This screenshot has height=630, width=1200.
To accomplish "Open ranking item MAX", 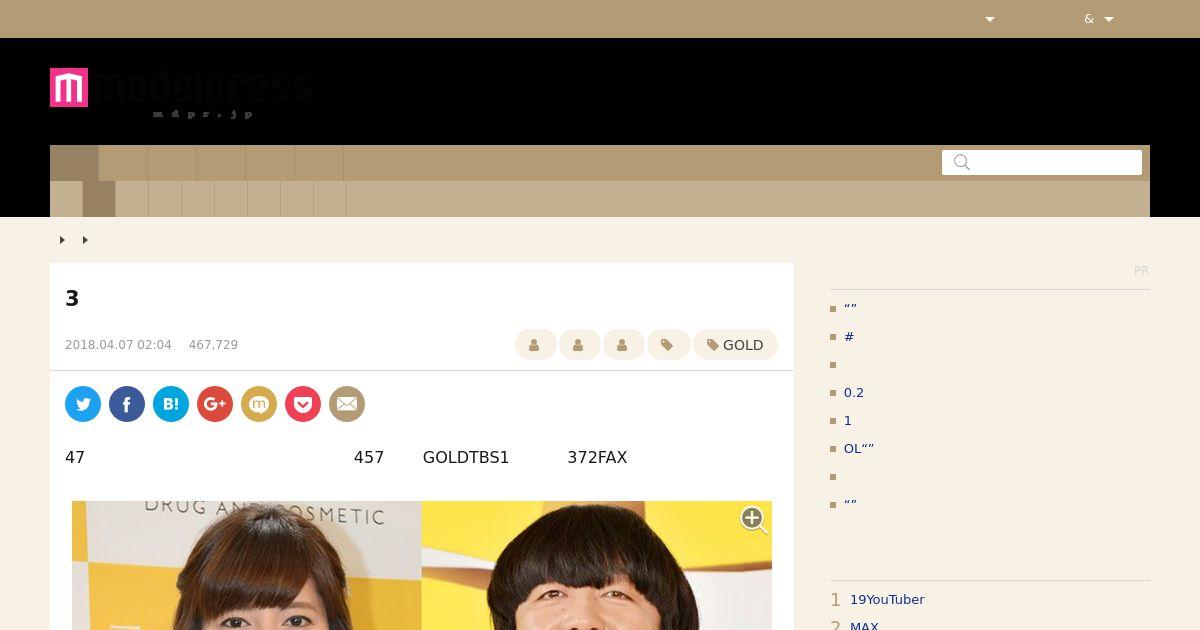I will pyautogui.click(x=864, y=626).
